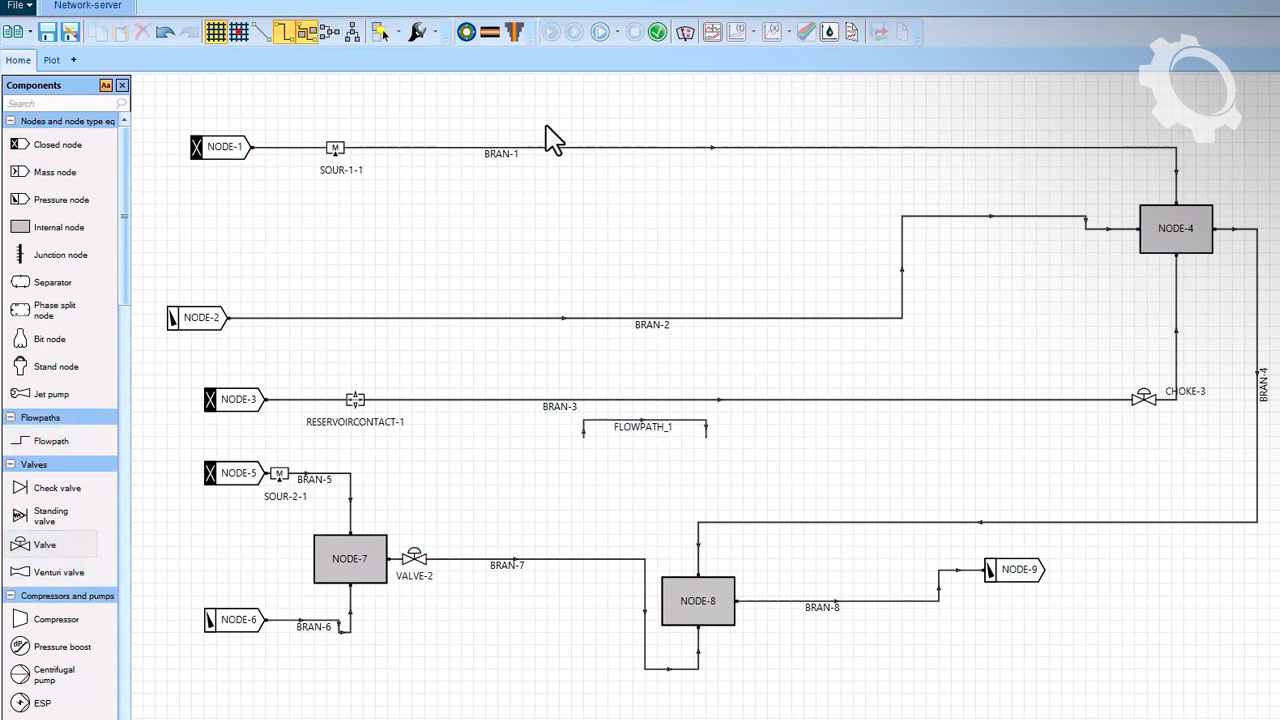Toggle the snap-to-grid red dot button
1280x720 pixels.
tap(239, 32)
